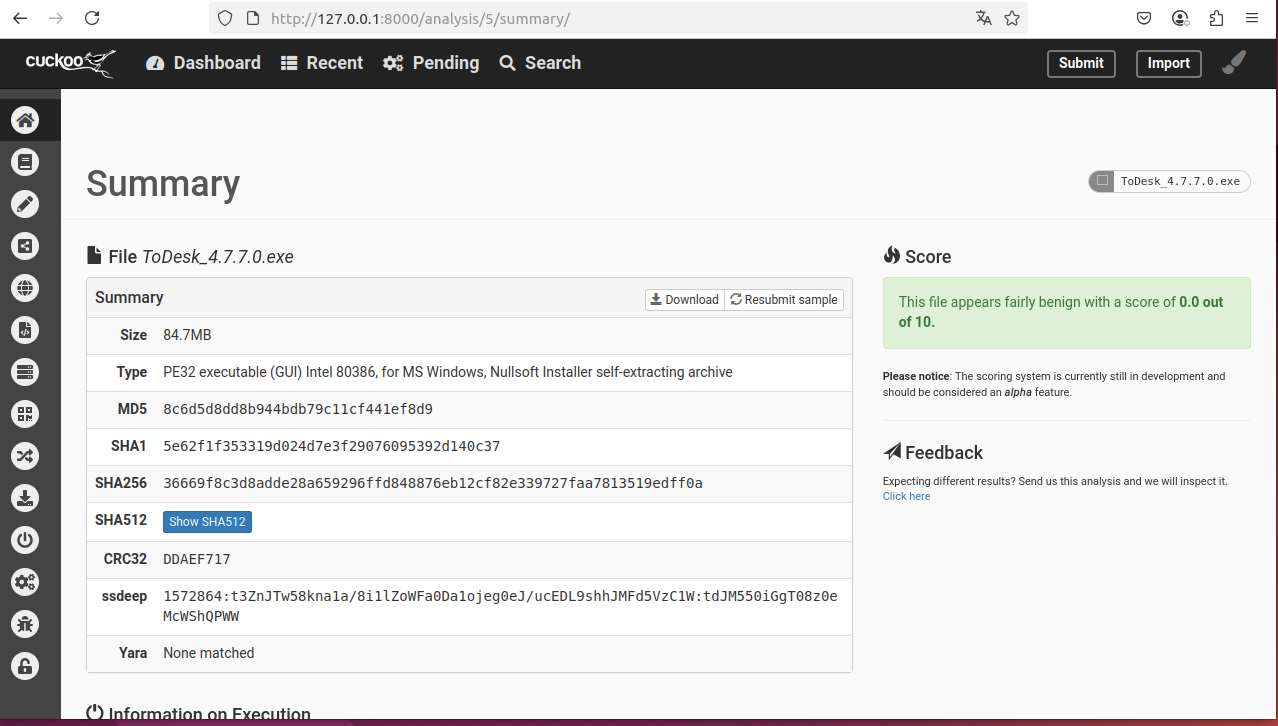Follow the 'Click here' feedback link
The height and width of the screenshot is (726, 1278).
pos(906,496)
